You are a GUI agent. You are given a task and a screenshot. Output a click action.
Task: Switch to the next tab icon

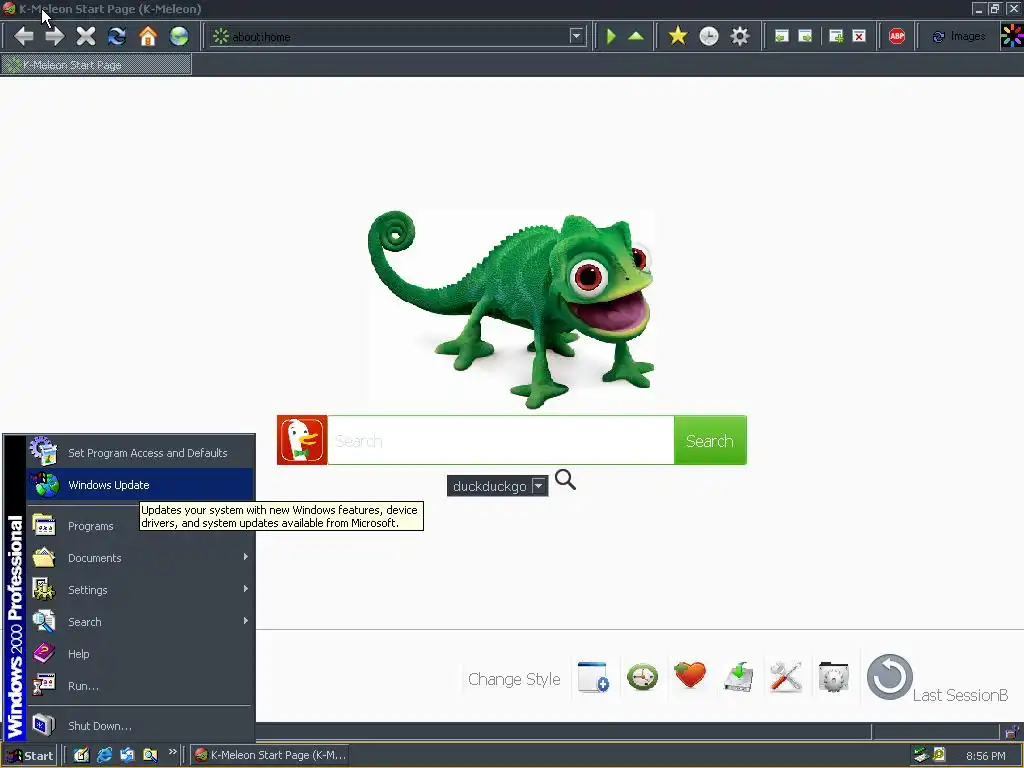click(805, 36)
